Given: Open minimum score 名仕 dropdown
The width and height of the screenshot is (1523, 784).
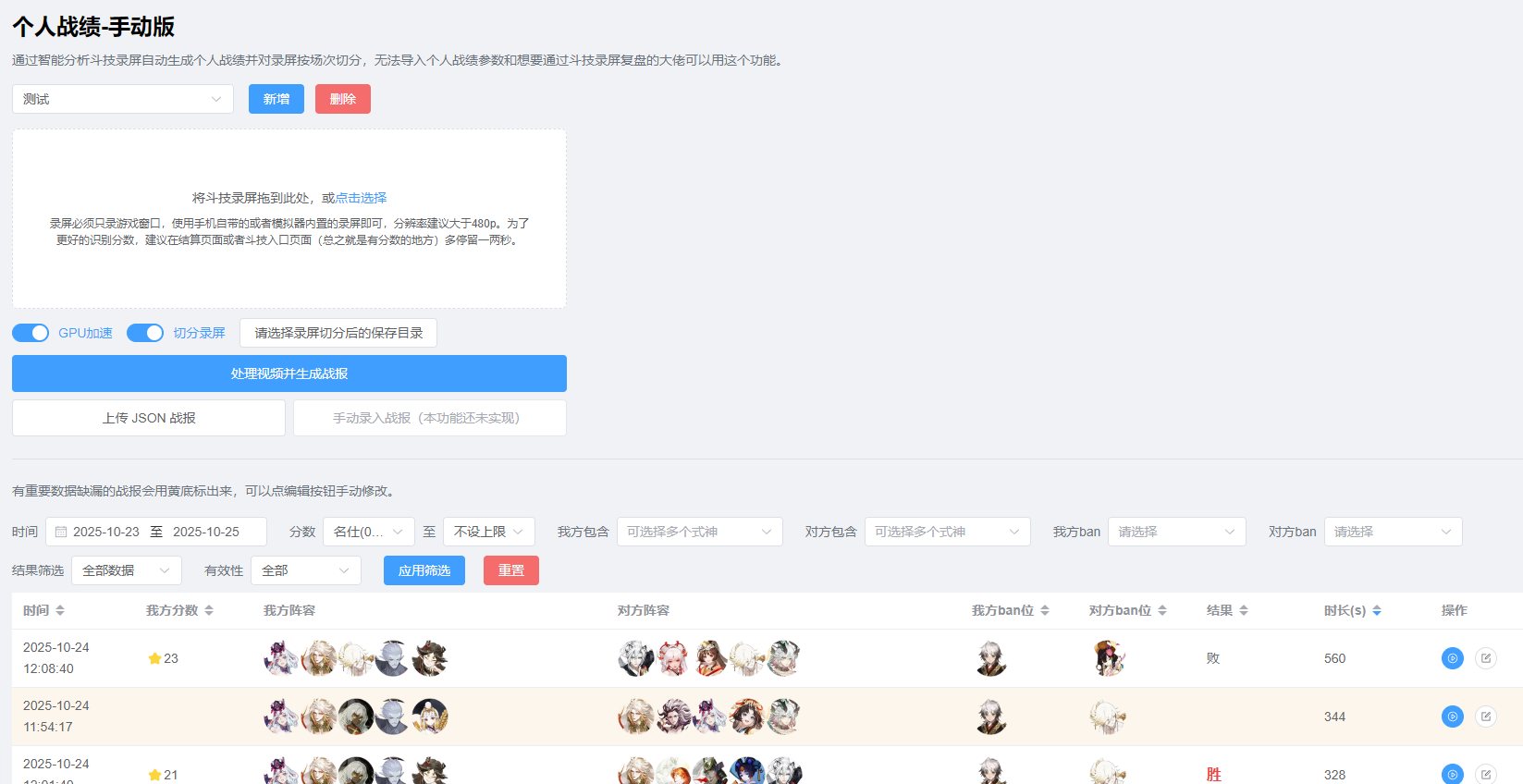Looking at the screenshot, I should (369, 532).
